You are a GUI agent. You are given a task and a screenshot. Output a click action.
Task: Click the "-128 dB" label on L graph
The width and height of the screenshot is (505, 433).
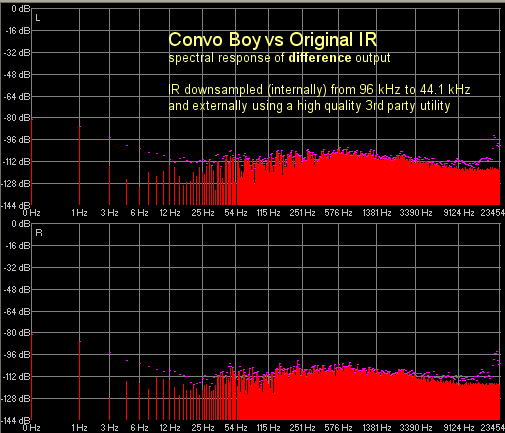point(16,184)
